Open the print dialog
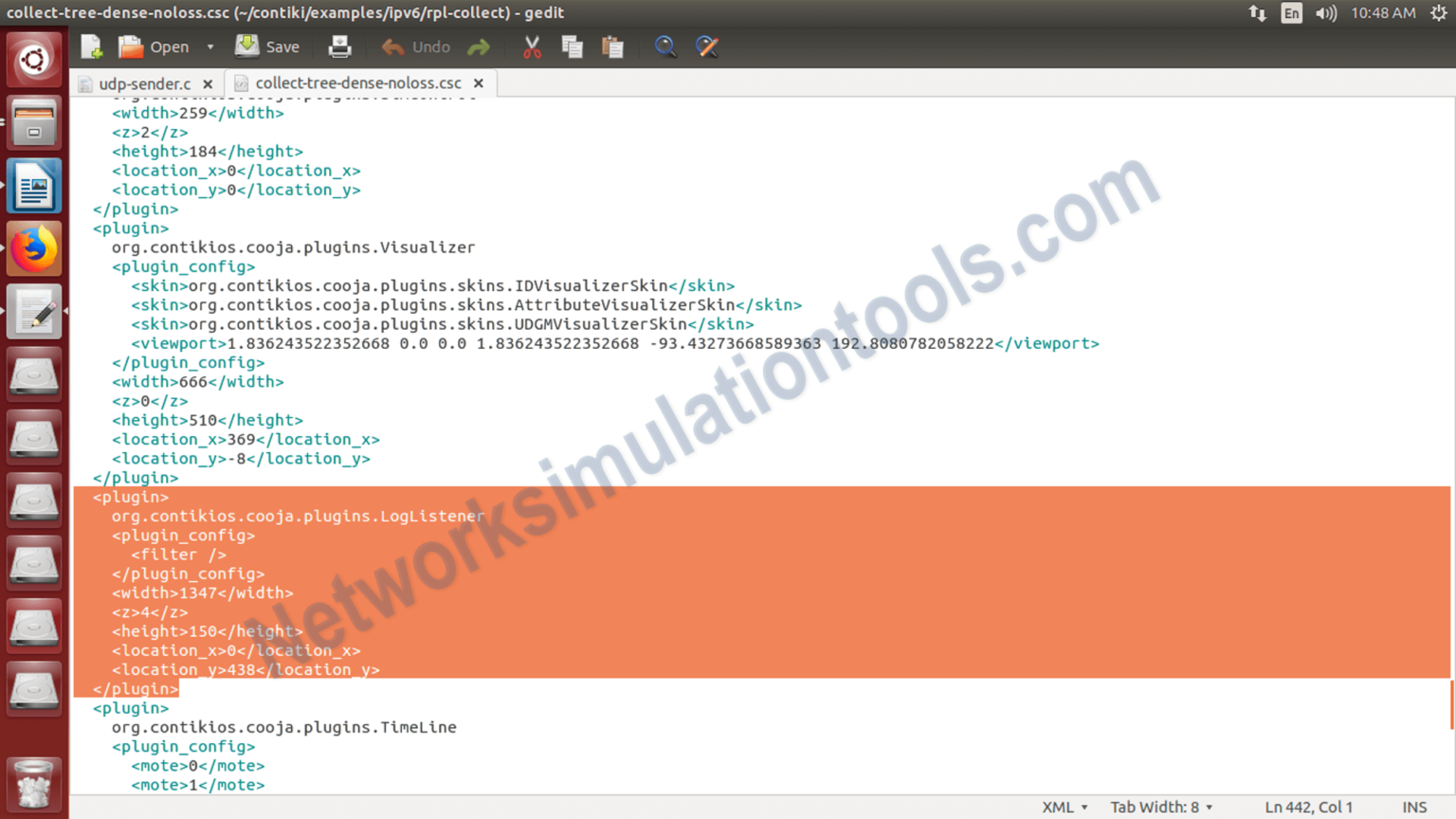This screenshot has width=1456, height=819. click(339, 46)
